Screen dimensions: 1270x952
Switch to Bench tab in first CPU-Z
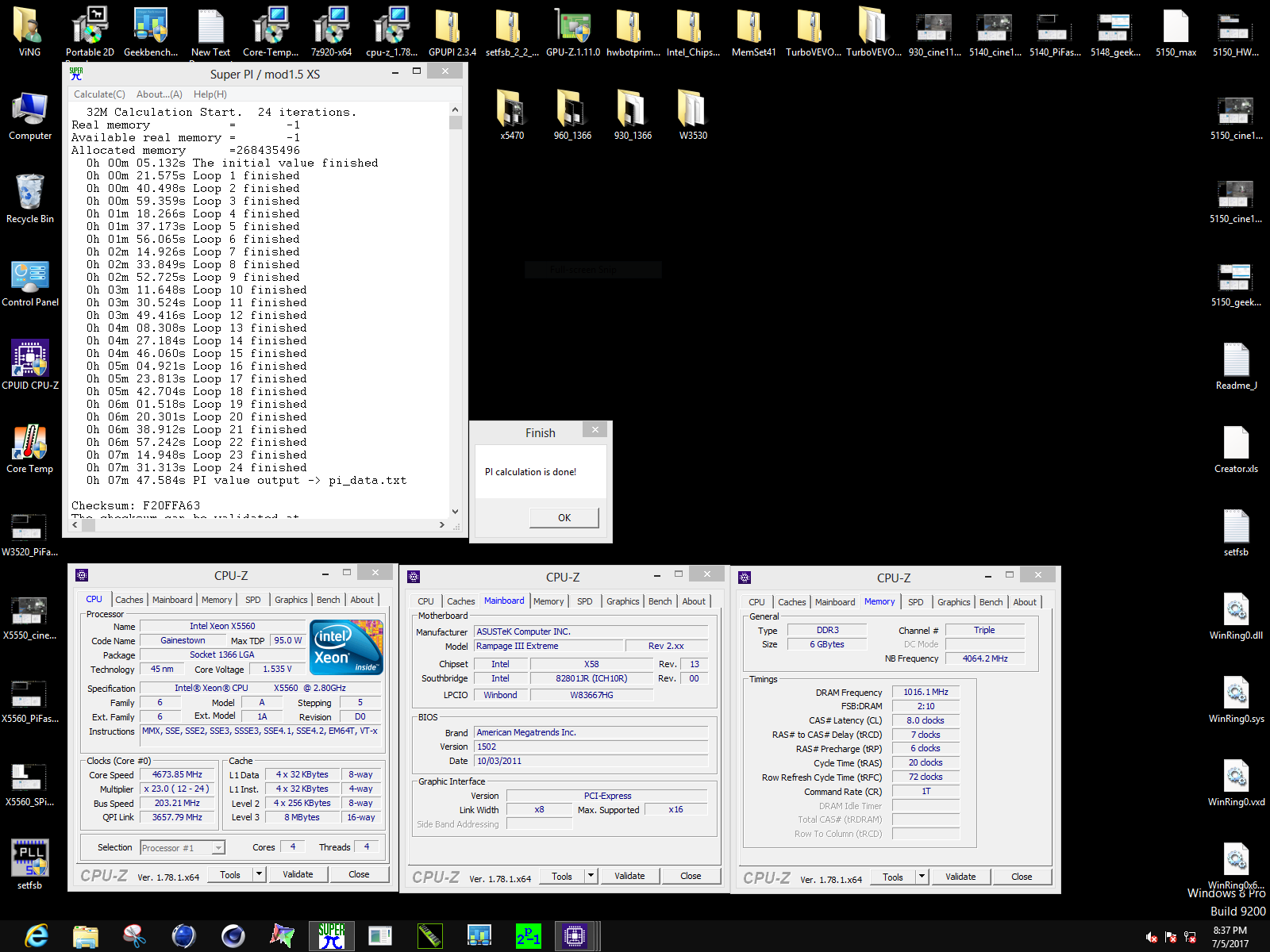click(328, 600)
